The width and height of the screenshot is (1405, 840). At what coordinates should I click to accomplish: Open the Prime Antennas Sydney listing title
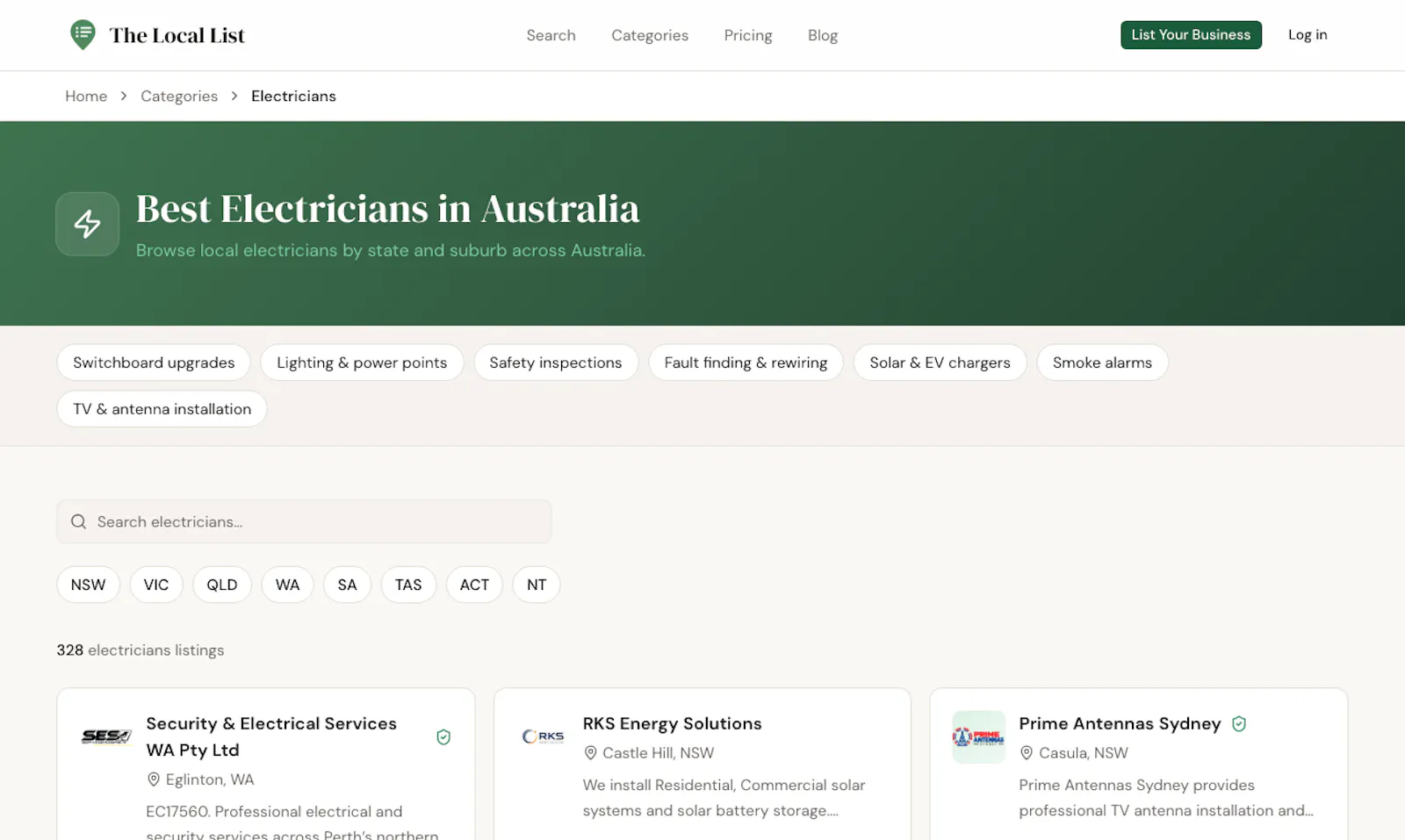tap(1120, 723)
